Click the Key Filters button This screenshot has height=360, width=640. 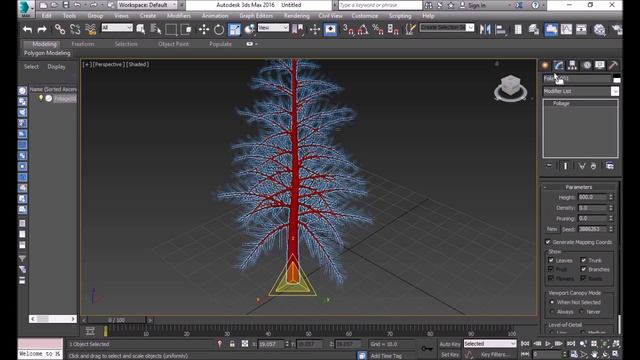point(495,355)
